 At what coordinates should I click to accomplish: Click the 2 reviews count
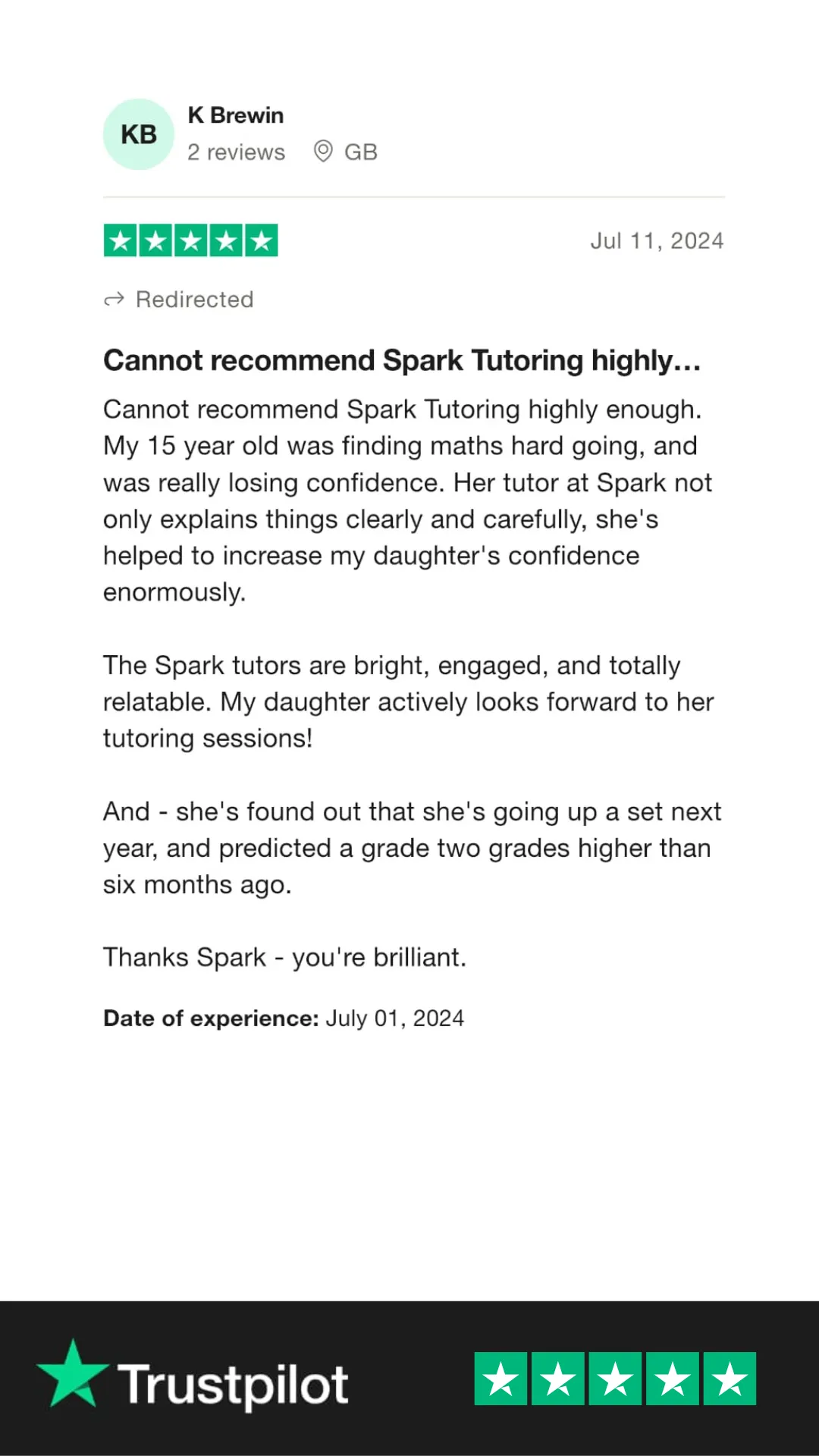(237, 152)
